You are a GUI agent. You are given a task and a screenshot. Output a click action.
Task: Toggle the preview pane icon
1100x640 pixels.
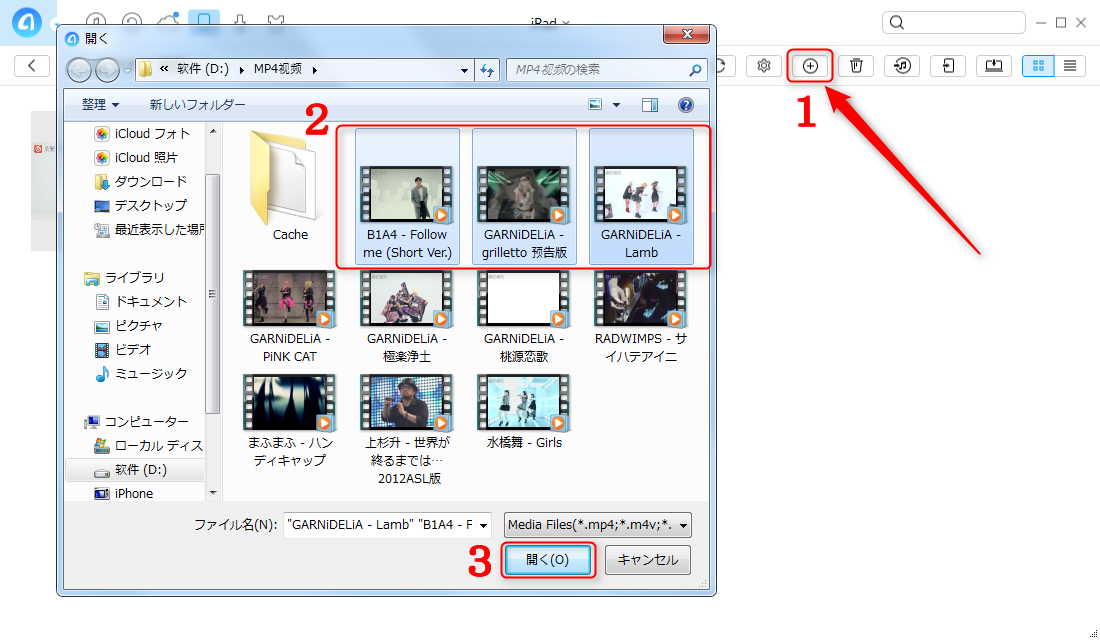coord(650,105)
